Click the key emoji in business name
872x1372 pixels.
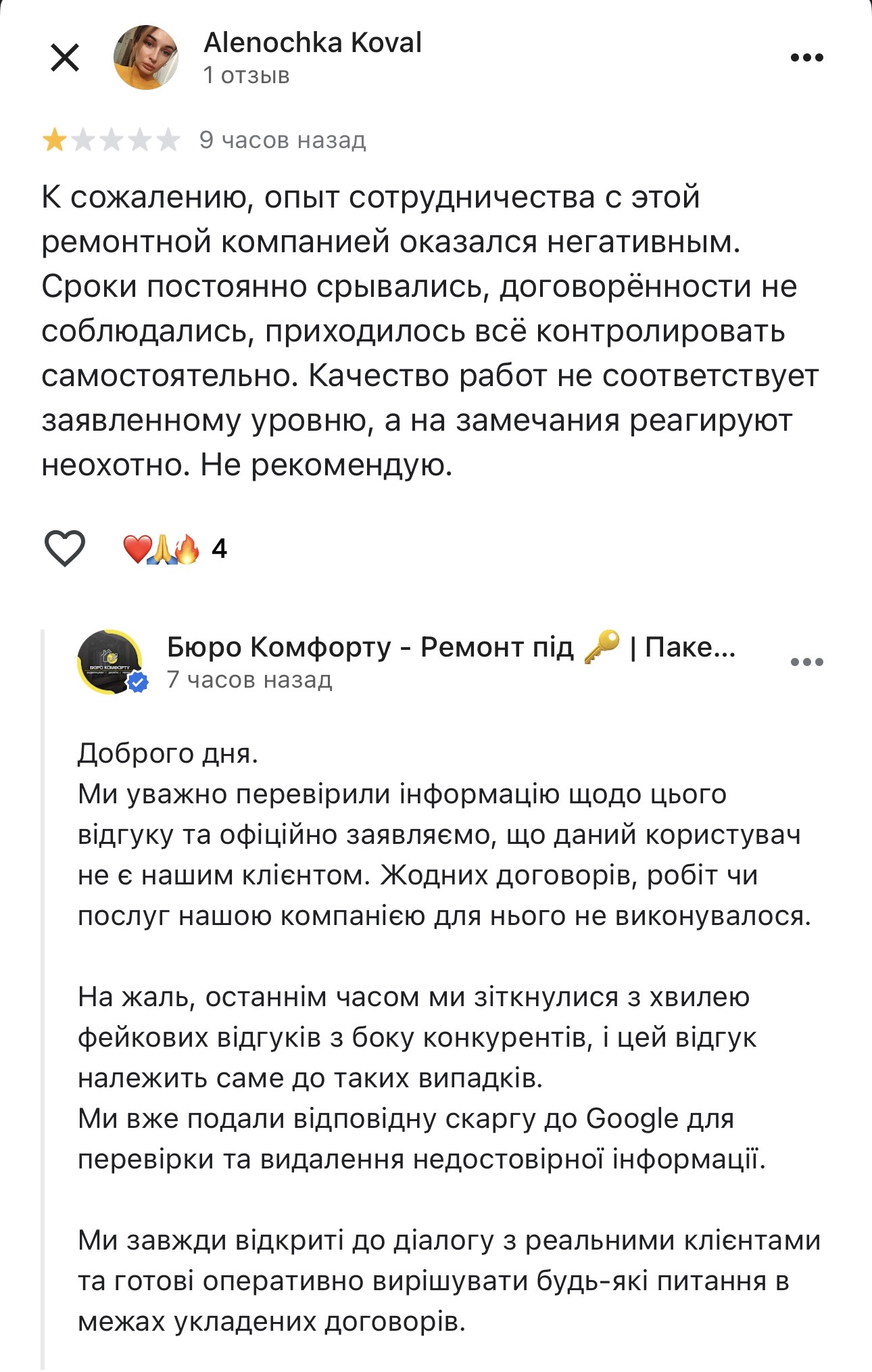point(601,646)
